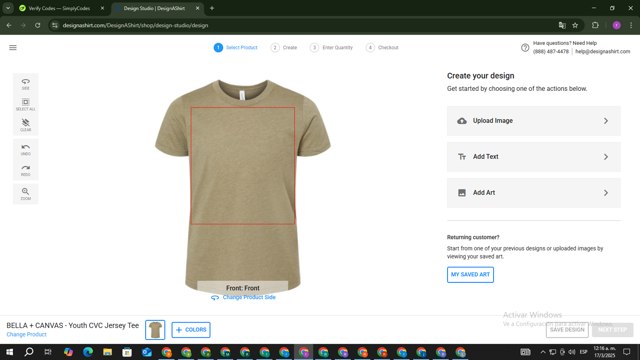The image size is (640, 360).
Task: Click the Zoom tool
Action: (x=25, y=194)
